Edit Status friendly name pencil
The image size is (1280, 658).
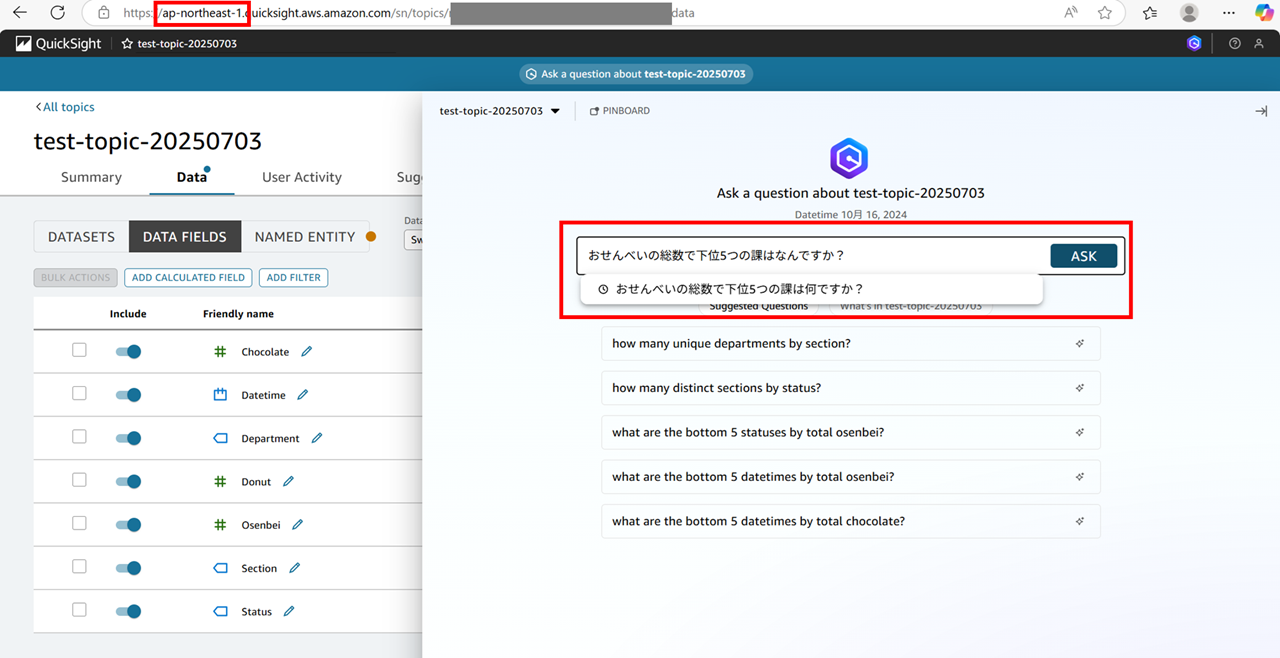point(289,611)
